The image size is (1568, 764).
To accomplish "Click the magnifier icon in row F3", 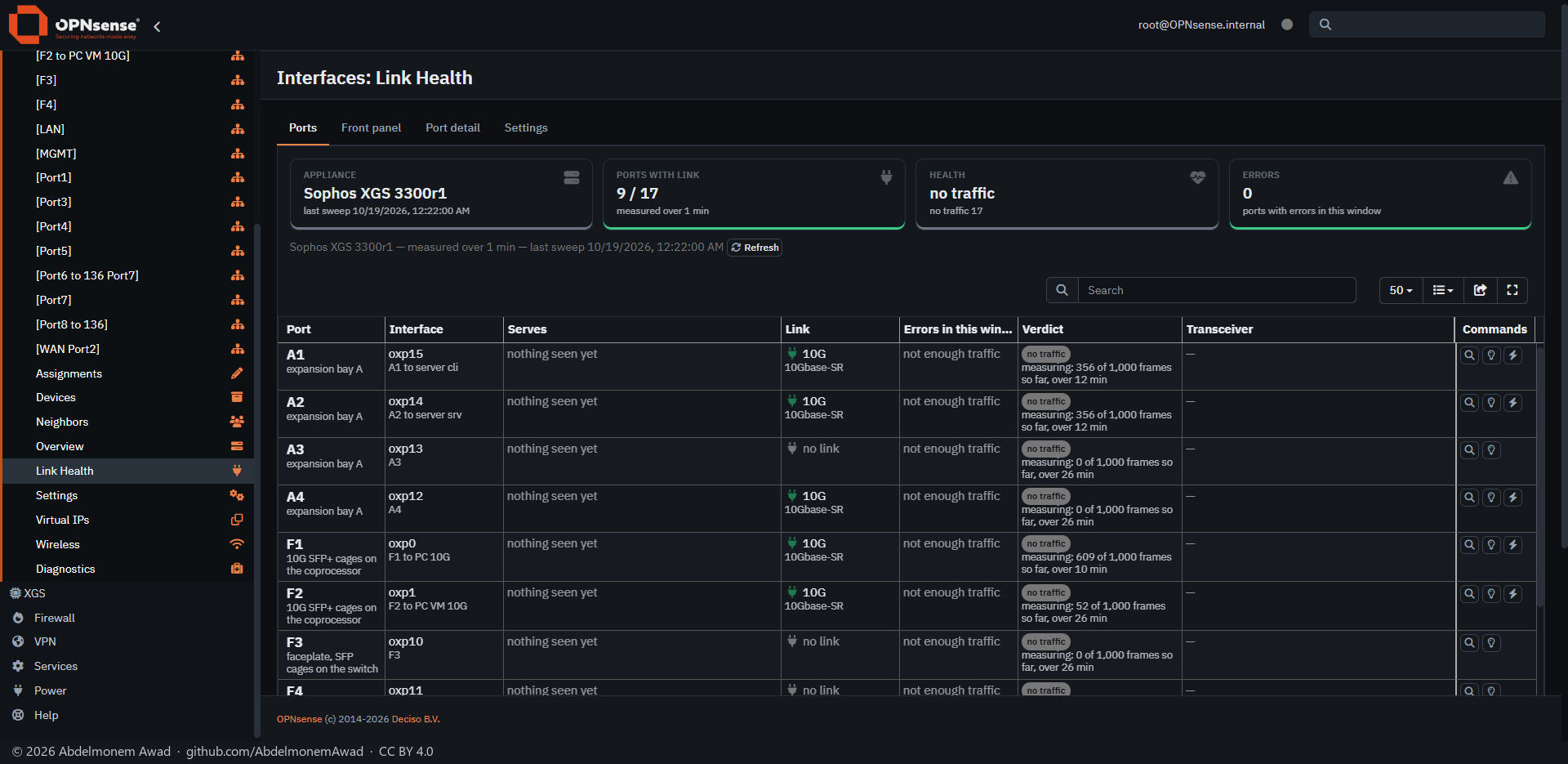I will pyautogui.click(x=1469, y=643).
